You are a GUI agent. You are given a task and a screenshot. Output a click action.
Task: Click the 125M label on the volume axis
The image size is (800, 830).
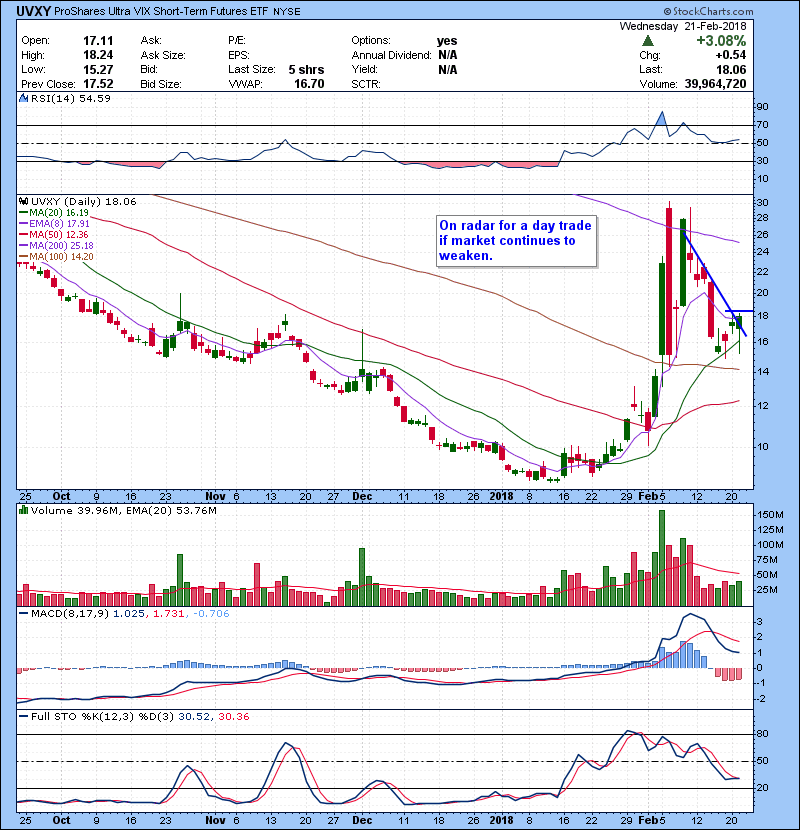(x=770, y=530)
